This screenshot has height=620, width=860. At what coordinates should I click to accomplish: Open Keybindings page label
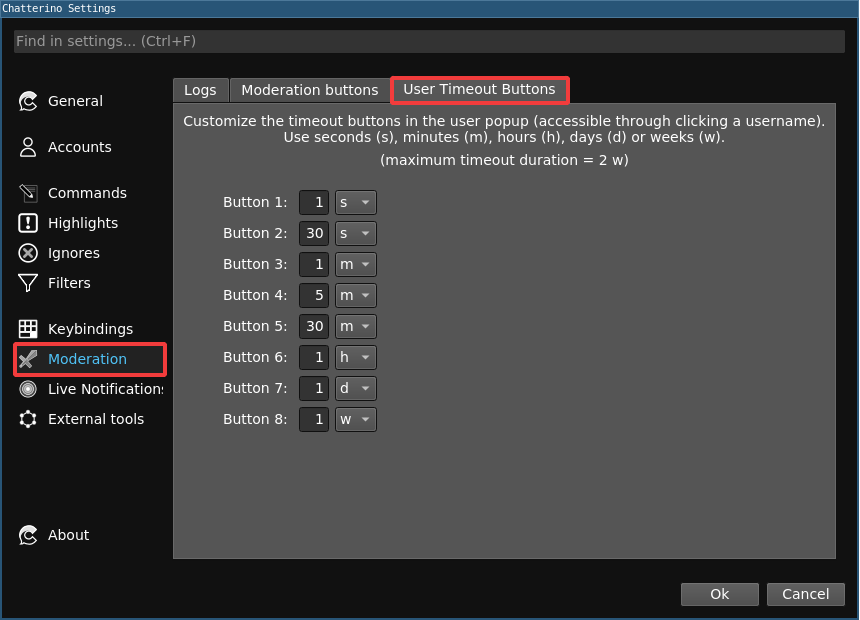coord(90,329)
